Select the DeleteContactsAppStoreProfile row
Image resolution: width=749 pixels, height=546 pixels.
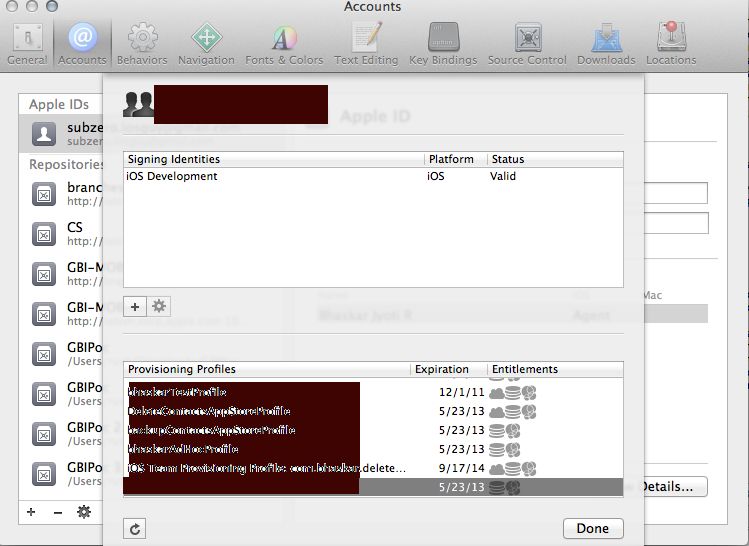pyautogui.click(x=373, y=411)
